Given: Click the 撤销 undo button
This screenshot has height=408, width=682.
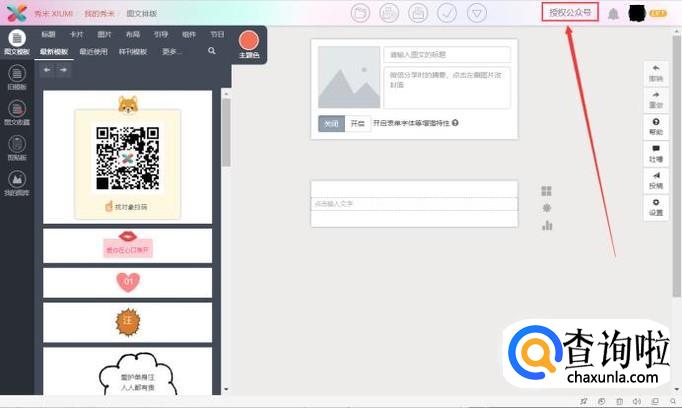Looking at the screenshot, I should pyautogui.click(x=656, y=73).
